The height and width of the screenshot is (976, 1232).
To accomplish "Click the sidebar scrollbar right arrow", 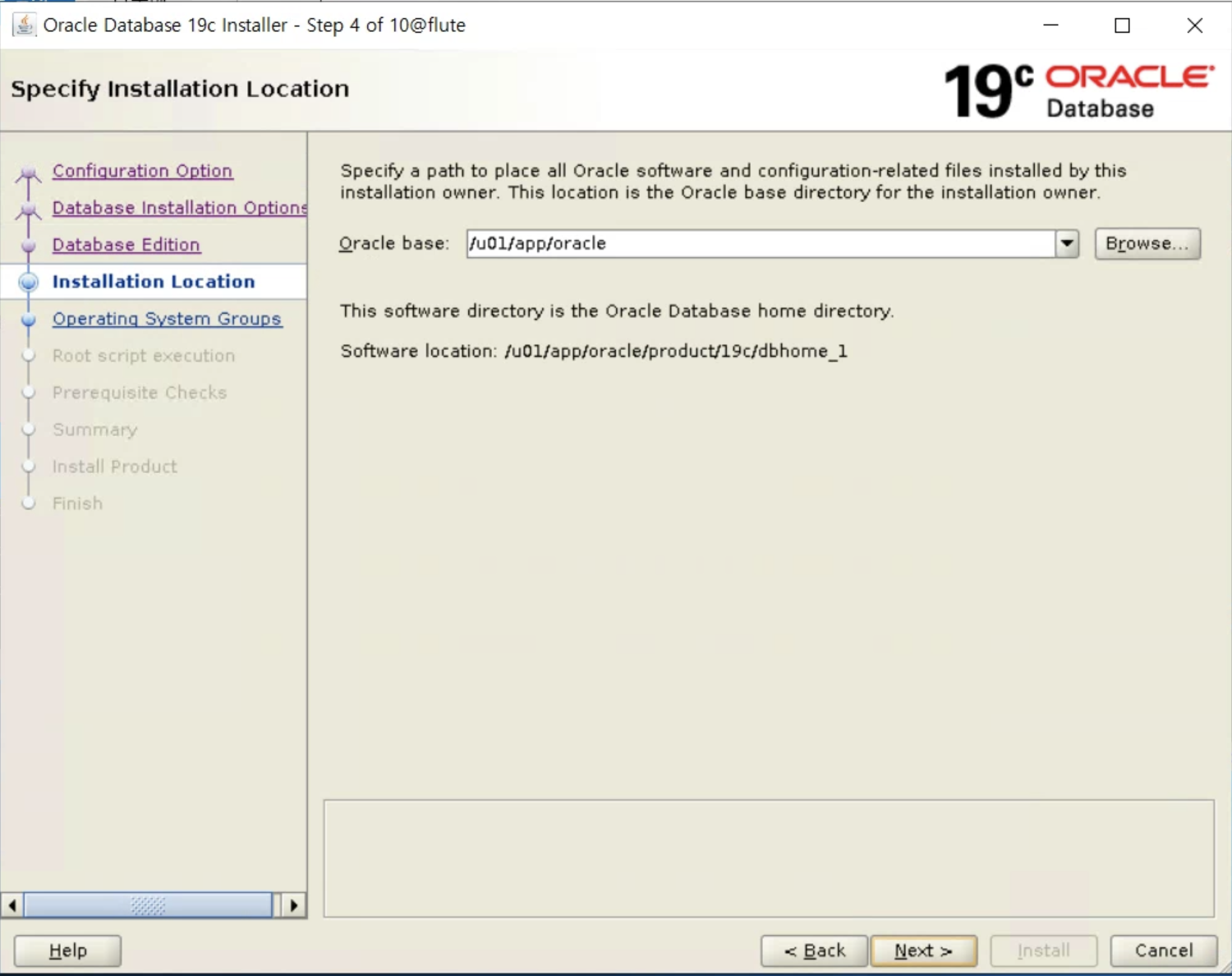I will coord(293,905).
